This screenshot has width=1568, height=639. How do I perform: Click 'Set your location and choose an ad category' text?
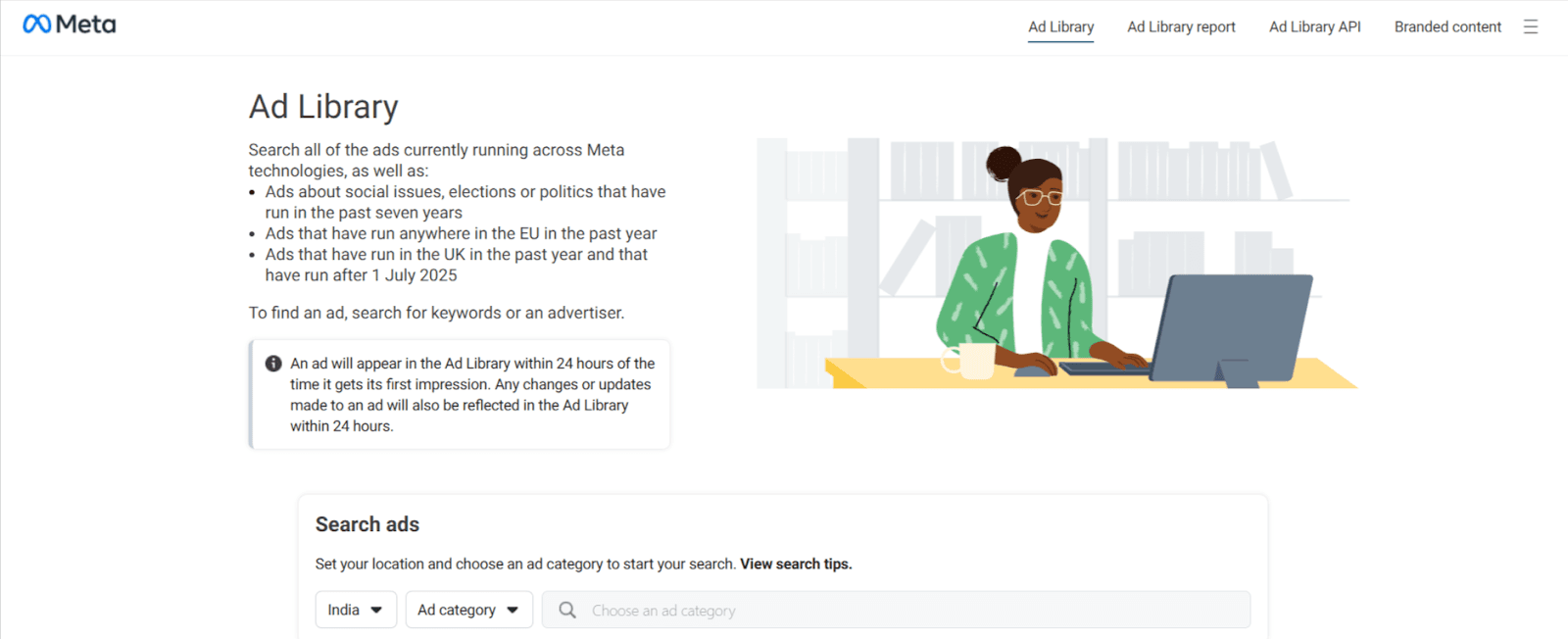(525, 564)
